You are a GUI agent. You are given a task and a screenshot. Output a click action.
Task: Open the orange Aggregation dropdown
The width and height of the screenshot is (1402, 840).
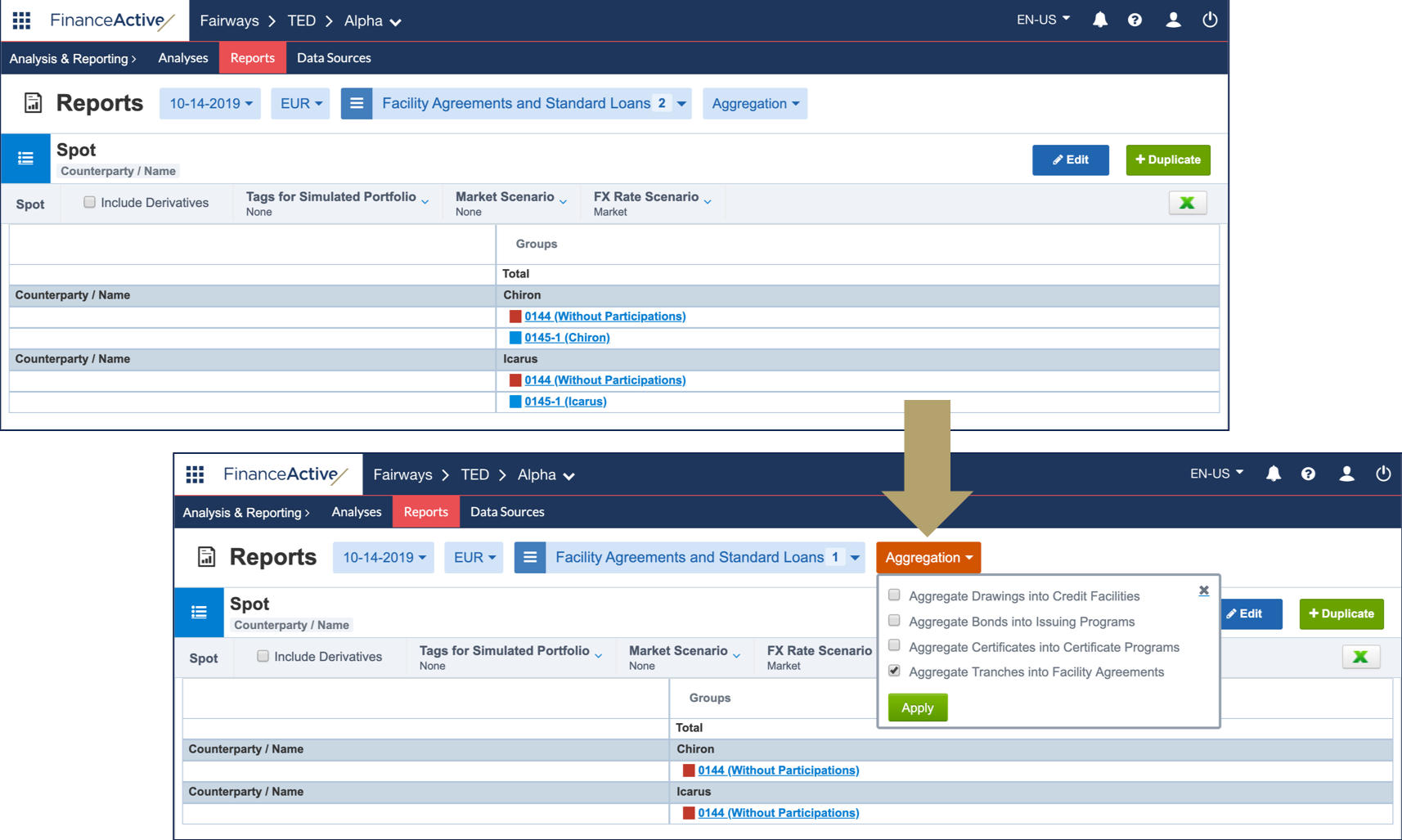click(x=928, y=557)
